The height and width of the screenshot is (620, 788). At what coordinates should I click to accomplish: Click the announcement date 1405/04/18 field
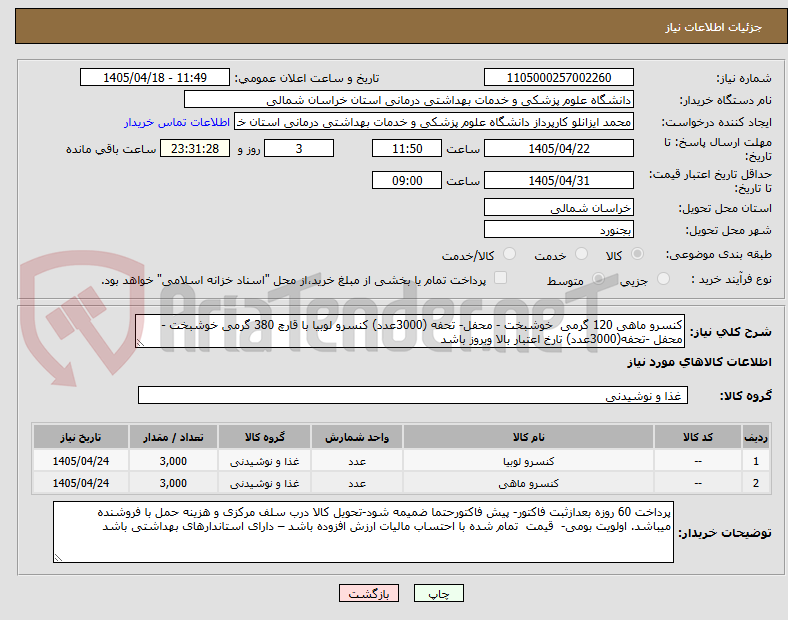click(155, 77)
